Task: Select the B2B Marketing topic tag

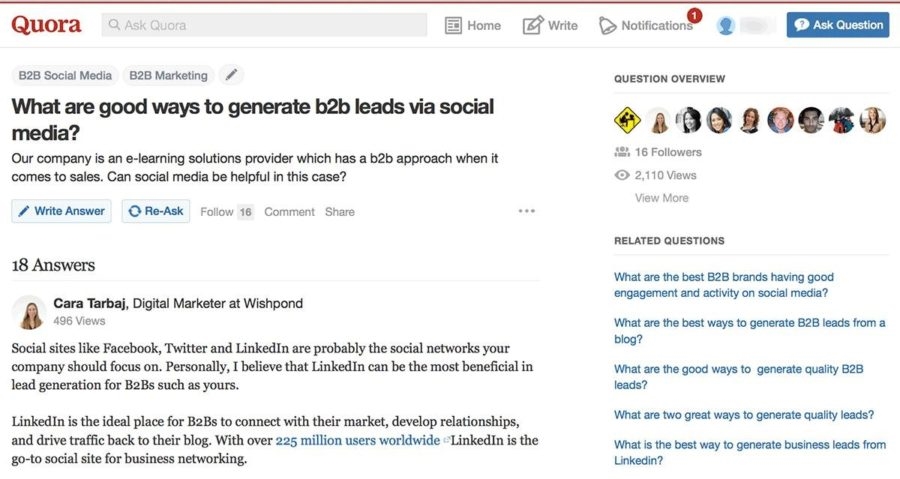Action: point(168,75)
